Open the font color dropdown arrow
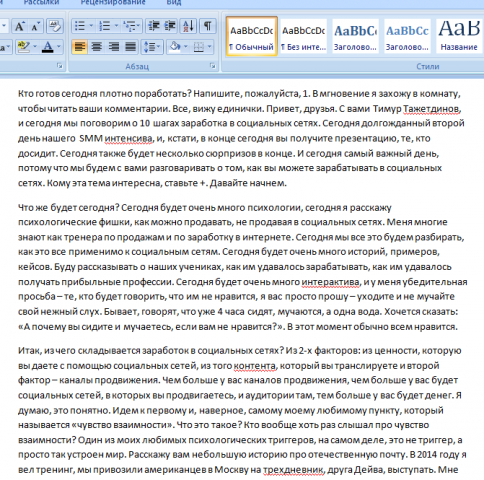484x480 pixels. 59,47
